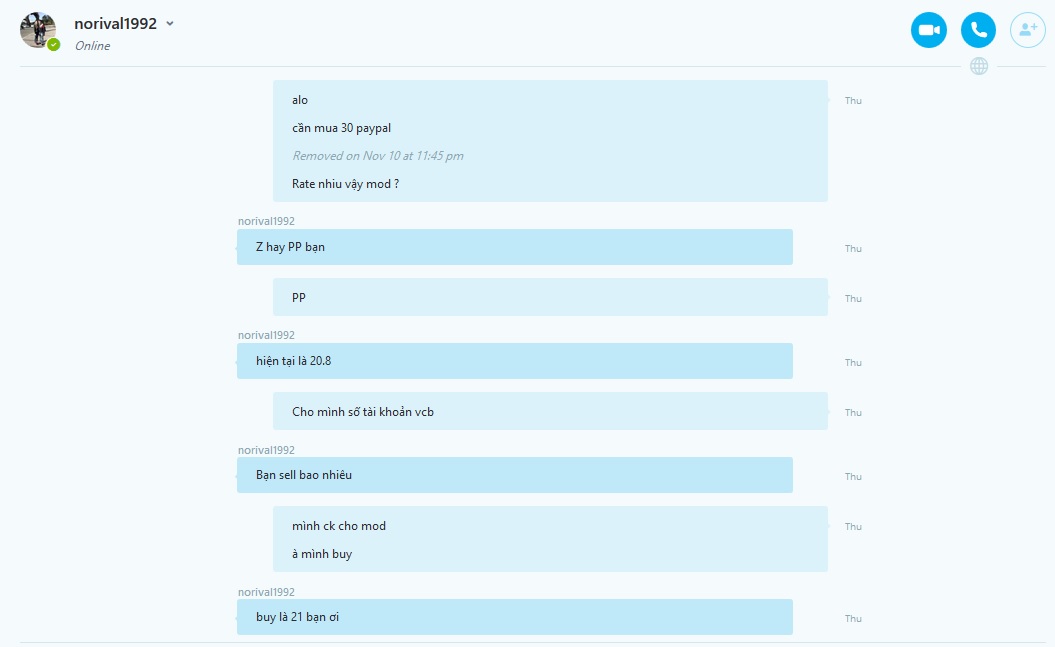
Task: Select the 'buy là 21 bạn ơi' message
Action: pyautogui.click(x=515, y=617)
